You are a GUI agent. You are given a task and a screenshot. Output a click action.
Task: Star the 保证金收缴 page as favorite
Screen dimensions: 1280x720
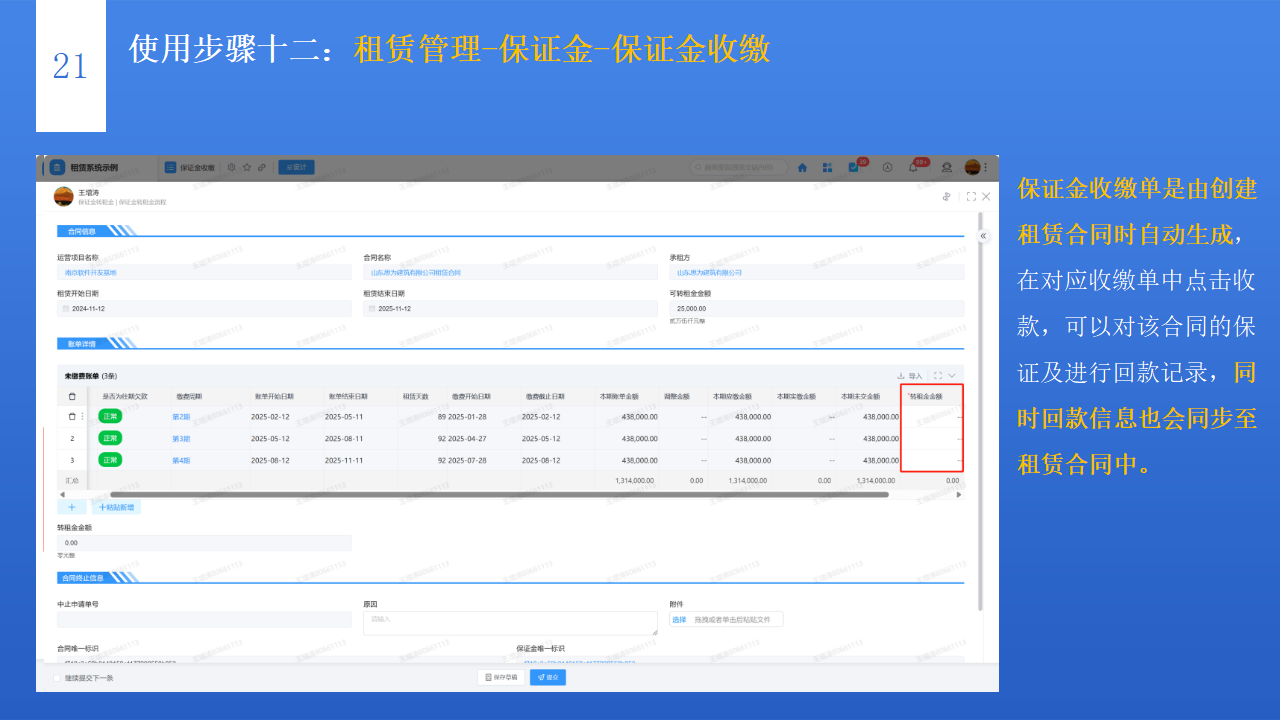click(x=247, y=167)
